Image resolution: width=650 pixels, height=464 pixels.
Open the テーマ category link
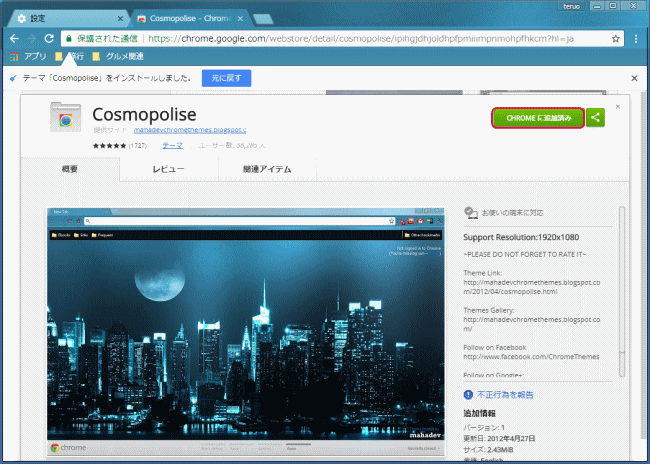point(172,145)
